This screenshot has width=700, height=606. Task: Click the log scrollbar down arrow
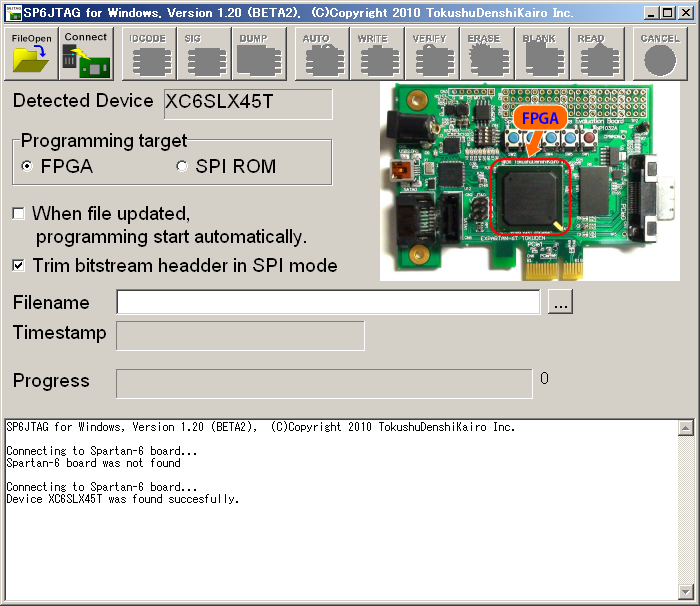(x=685, y=589)
